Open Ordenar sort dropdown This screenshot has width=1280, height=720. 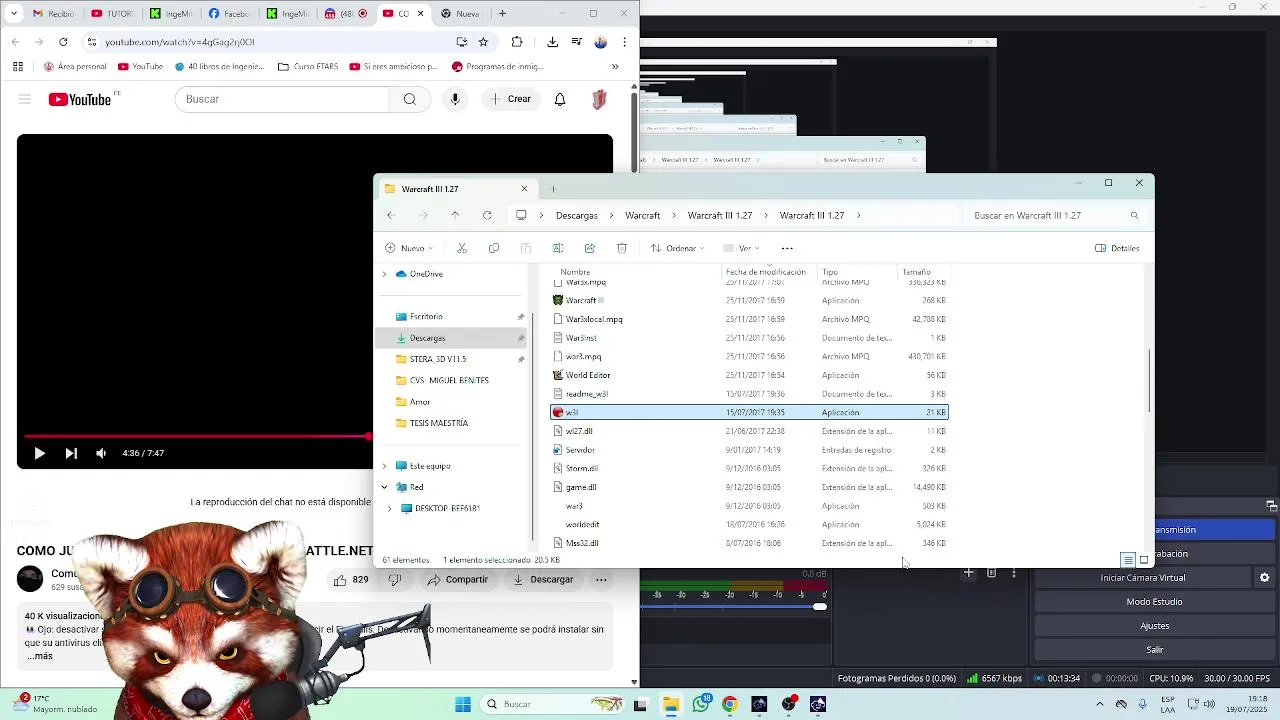[x=677, y=248]
